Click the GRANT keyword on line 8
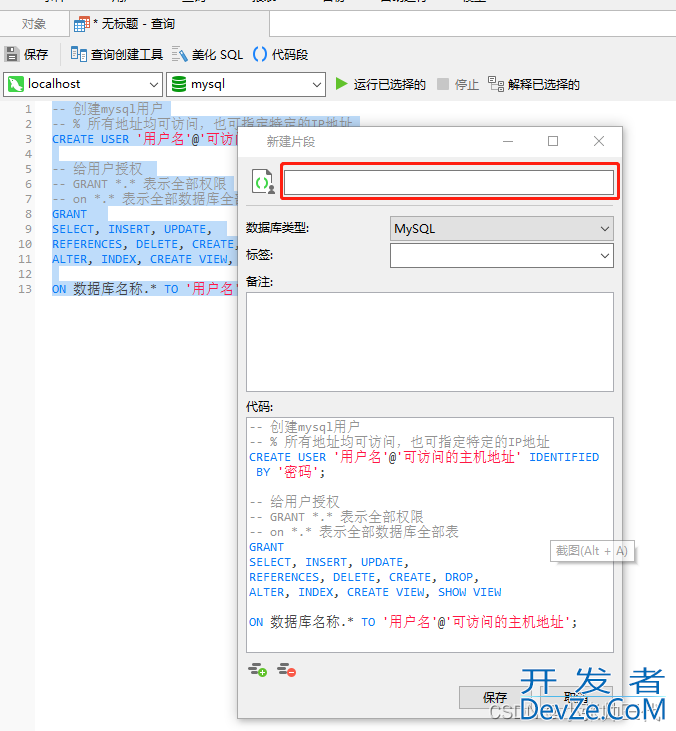Viewport: 676px width, 731px height. [x=69, y=214]
